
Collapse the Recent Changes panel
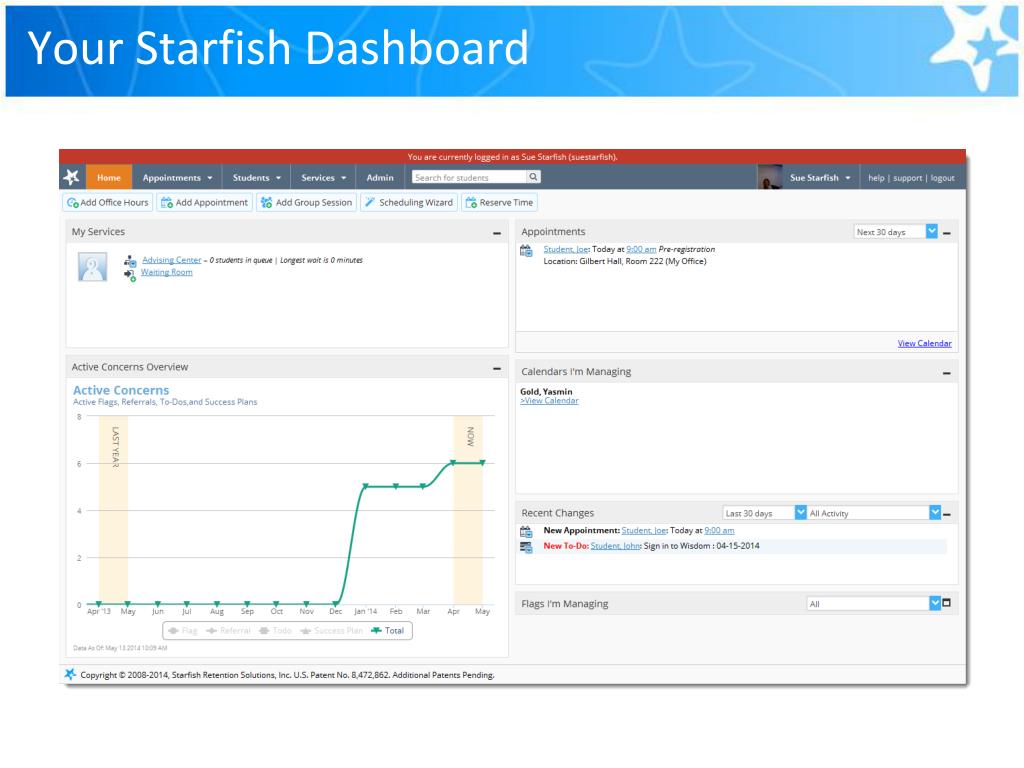[947, 515]
